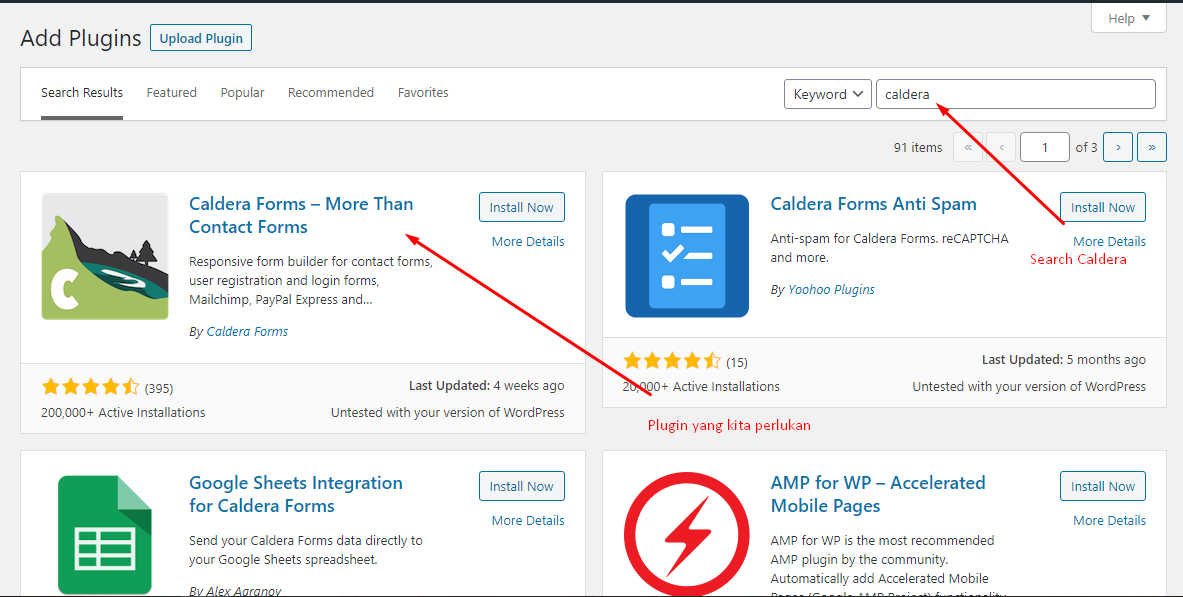
Task: Install Google Sheets Integration for Caldera Forms
Action: 521,487
